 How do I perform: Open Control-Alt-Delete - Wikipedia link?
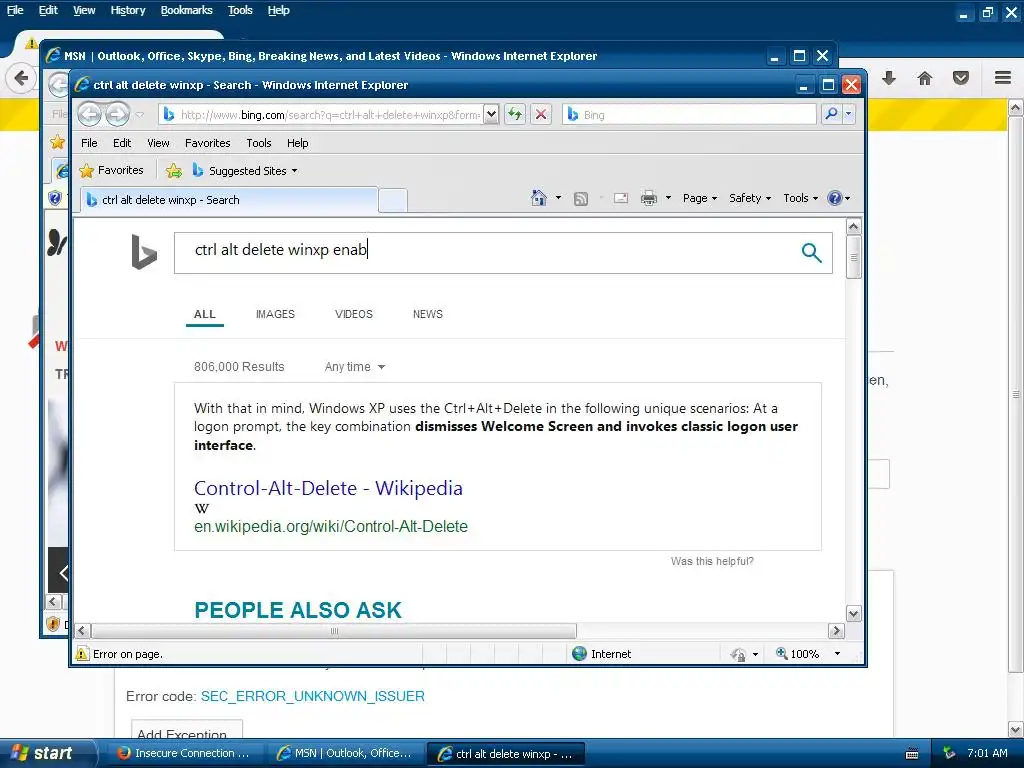(x=328, y=488)
